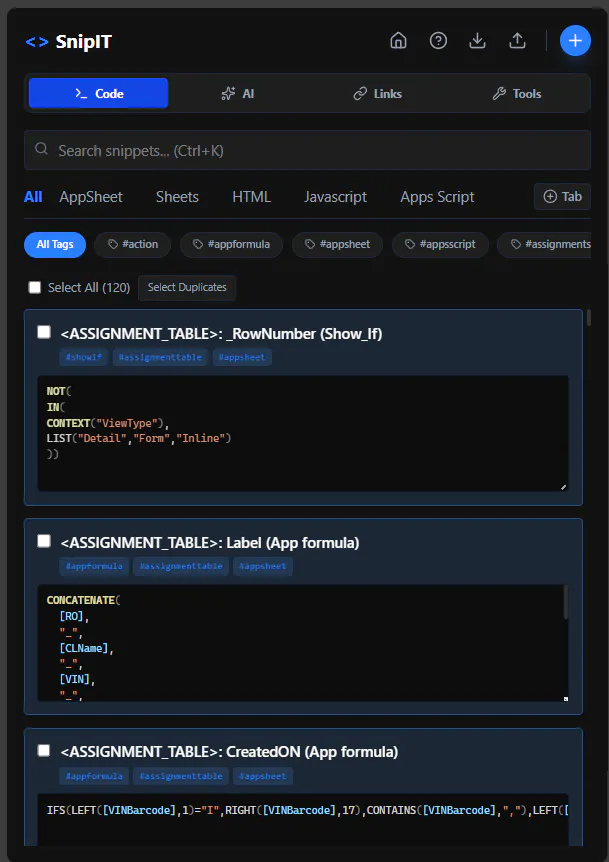The width and height of the screenshot is (609, 862).
Task: Click Select Duplicates button
Action: (187, 288)
